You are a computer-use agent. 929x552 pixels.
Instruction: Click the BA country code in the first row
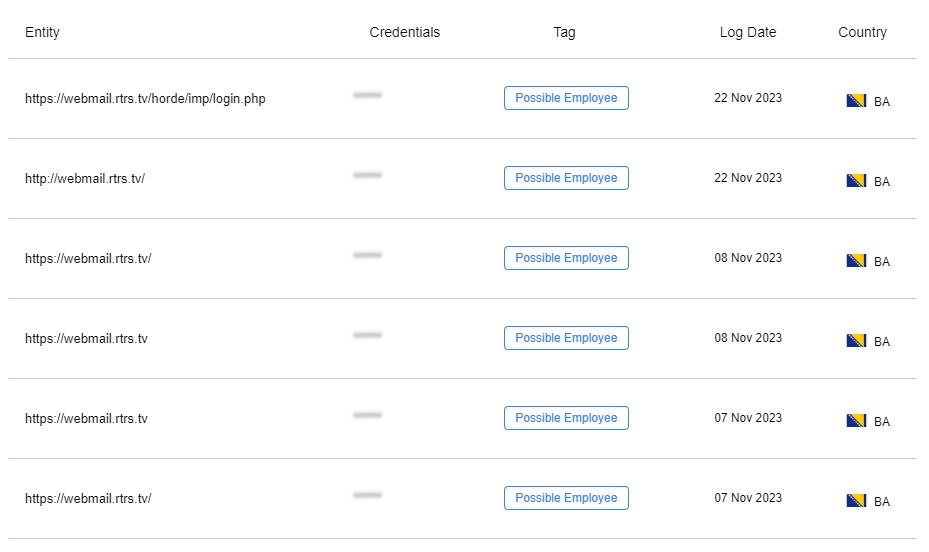[x=882, y=101]
